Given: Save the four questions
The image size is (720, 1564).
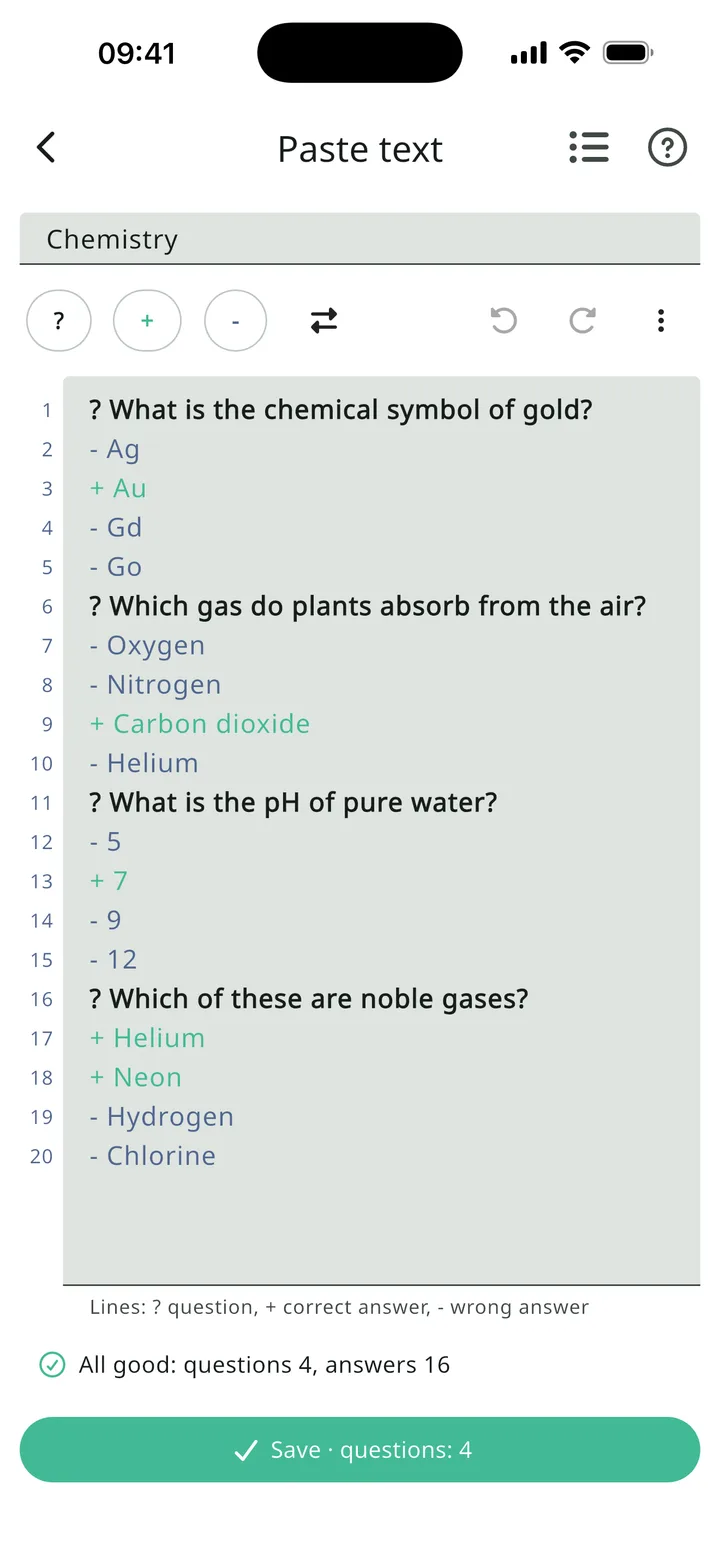Looking at the screenshot, I should coord(360,1450).
